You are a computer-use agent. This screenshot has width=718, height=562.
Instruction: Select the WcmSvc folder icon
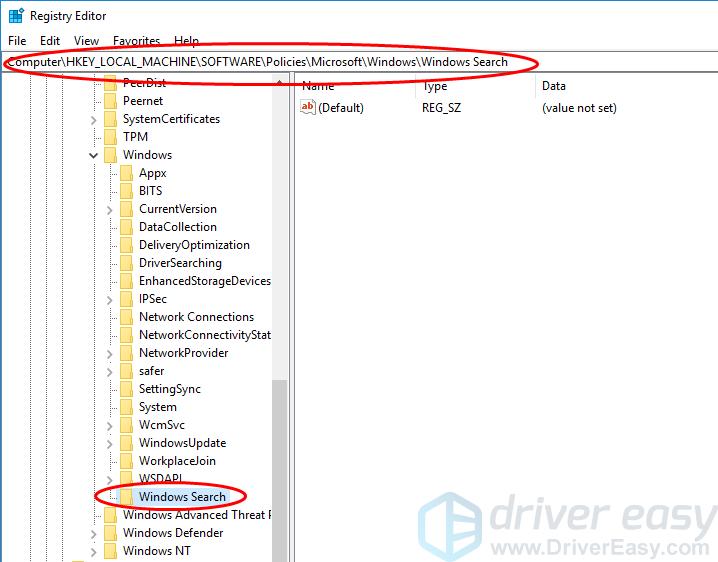tap(126, 425)
